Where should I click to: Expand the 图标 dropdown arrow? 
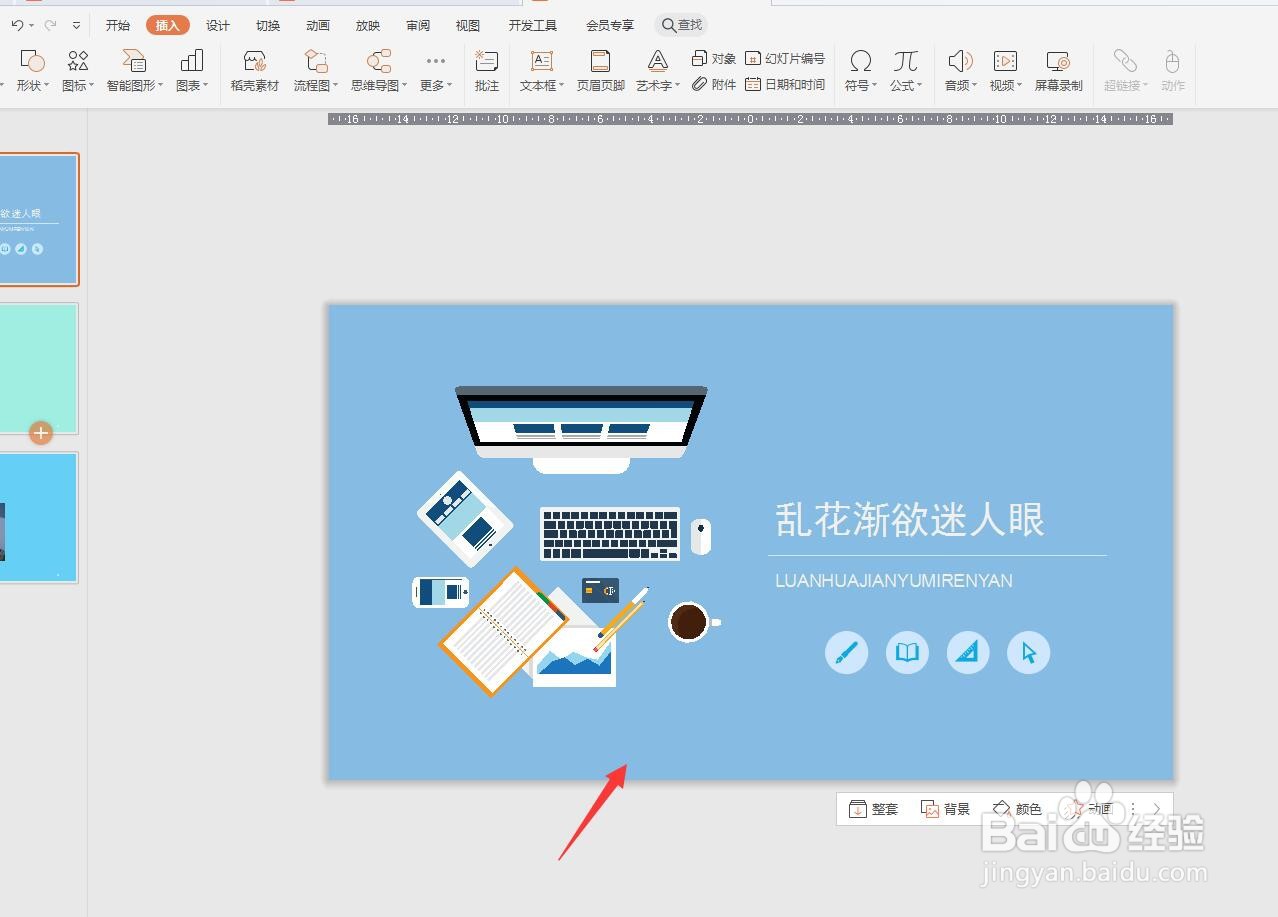pyautogui.click(x=92, y=86)
